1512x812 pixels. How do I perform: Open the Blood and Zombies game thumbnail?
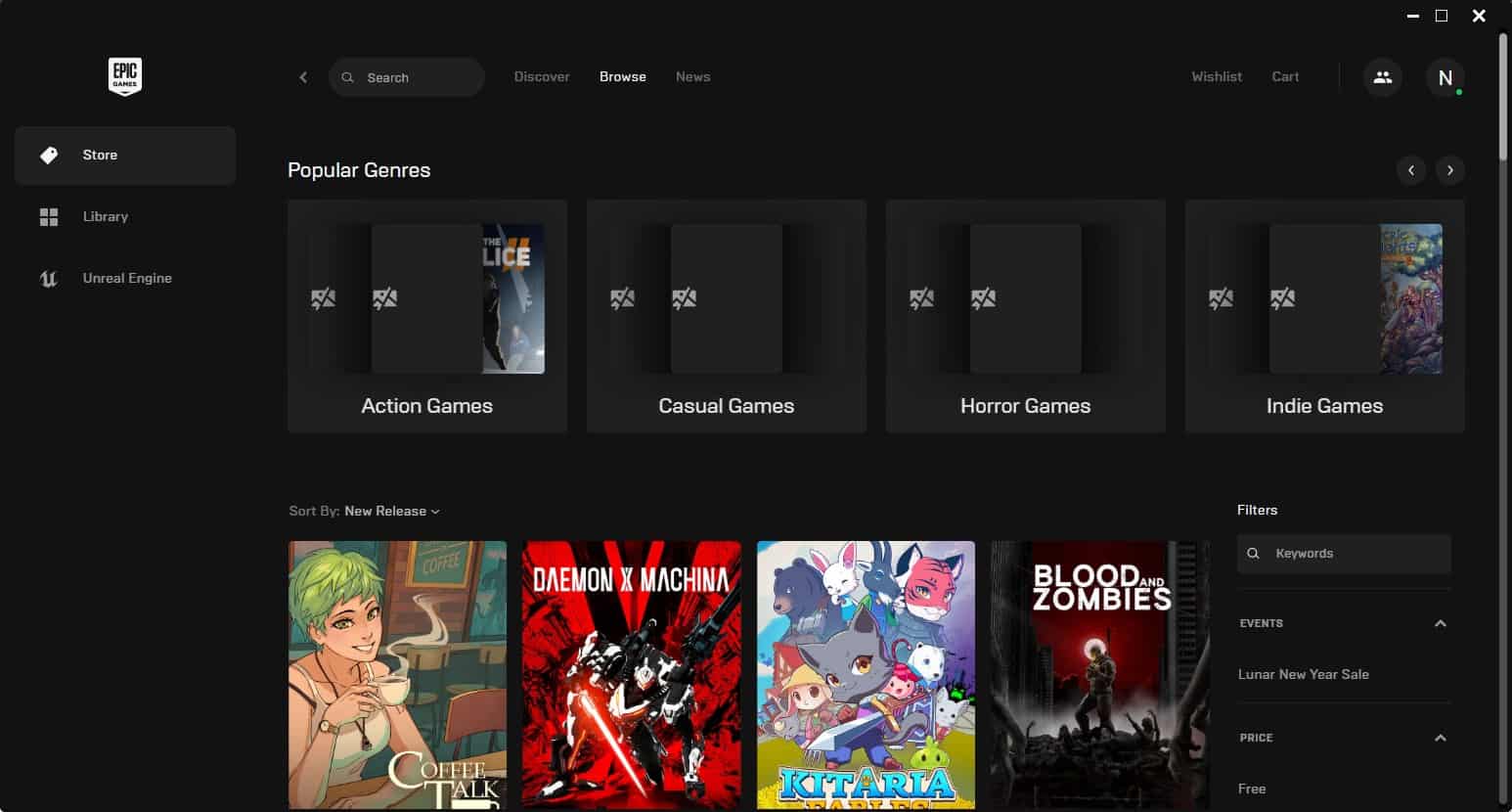[x=1100, y=675]
